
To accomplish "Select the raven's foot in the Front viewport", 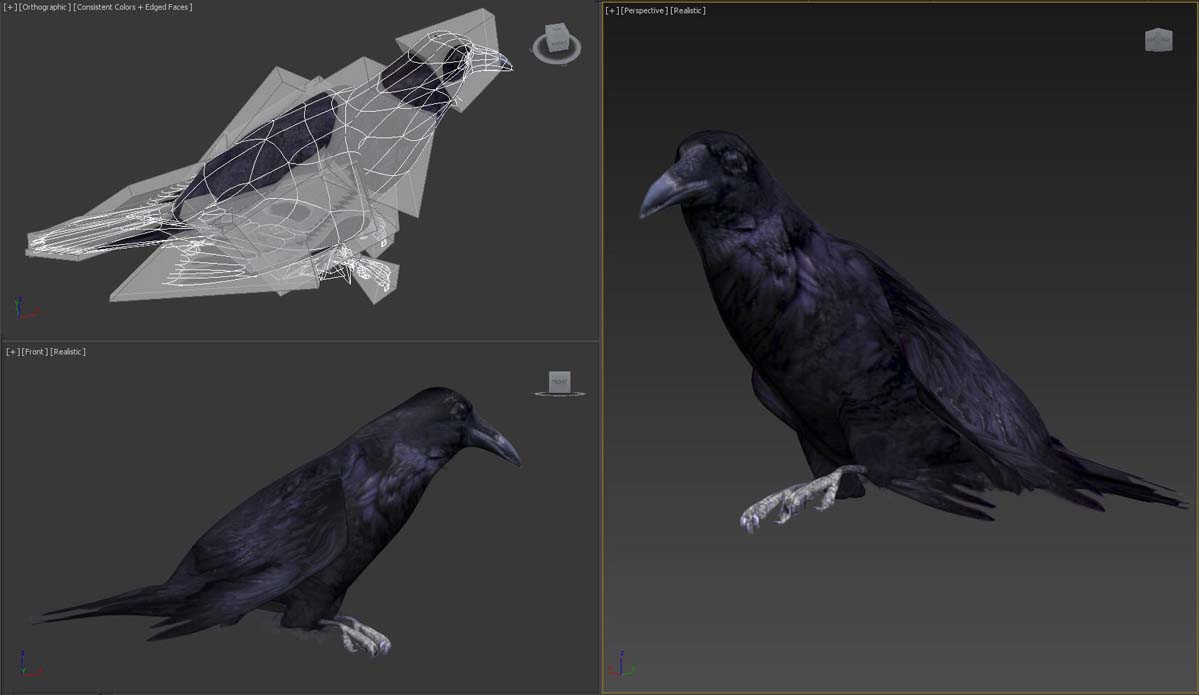I will tap(362, 635).
